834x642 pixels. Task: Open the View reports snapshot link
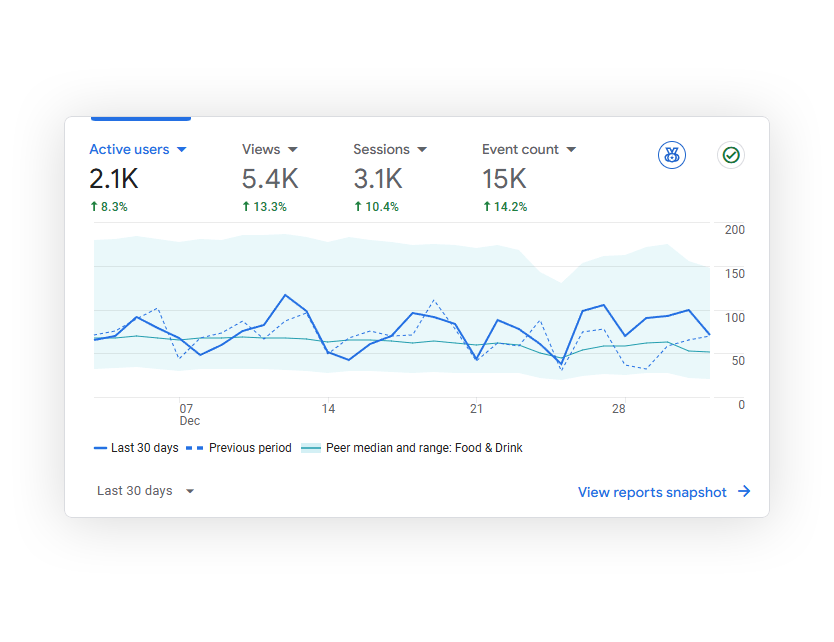tap(652, 492)
